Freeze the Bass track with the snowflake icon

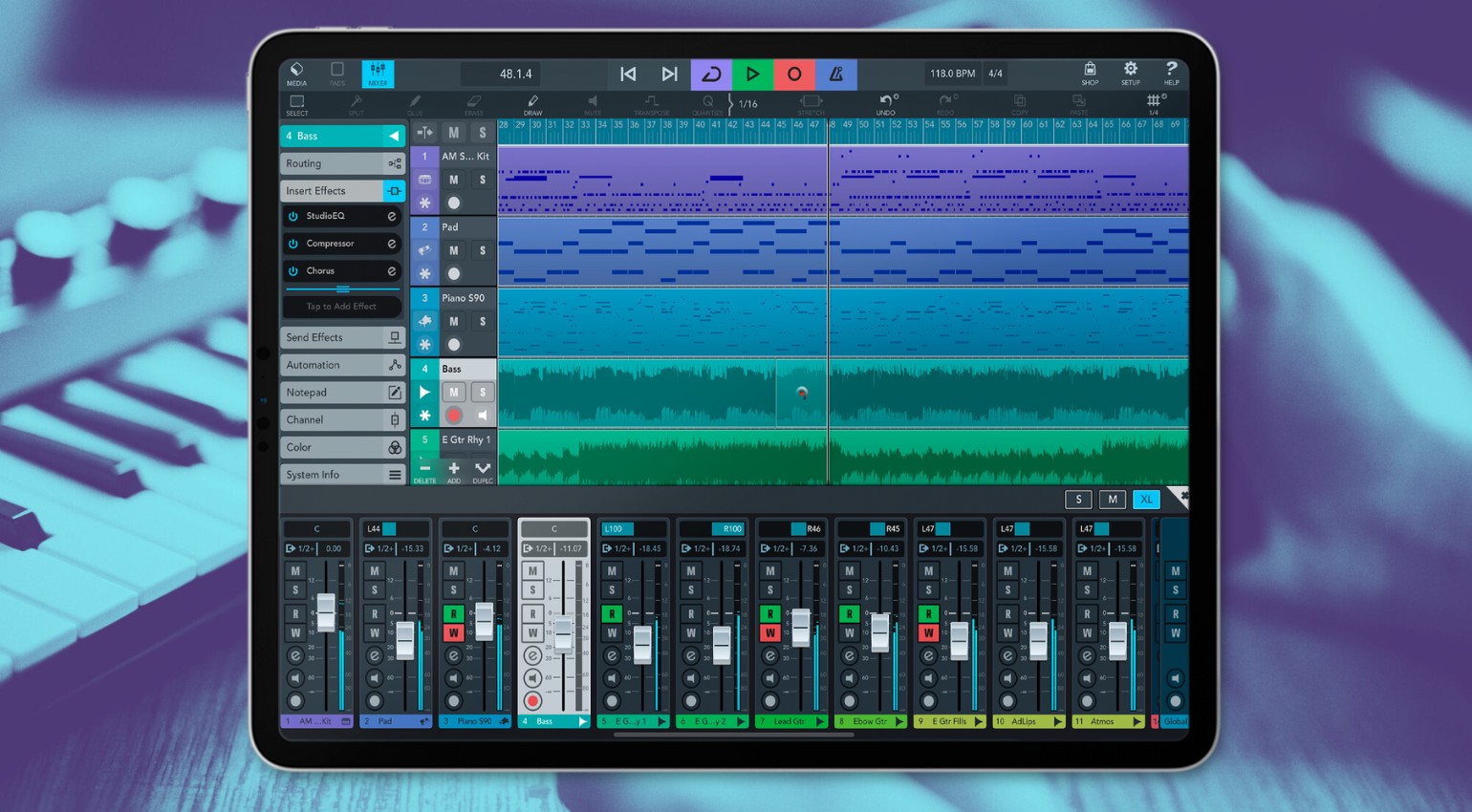424,416
